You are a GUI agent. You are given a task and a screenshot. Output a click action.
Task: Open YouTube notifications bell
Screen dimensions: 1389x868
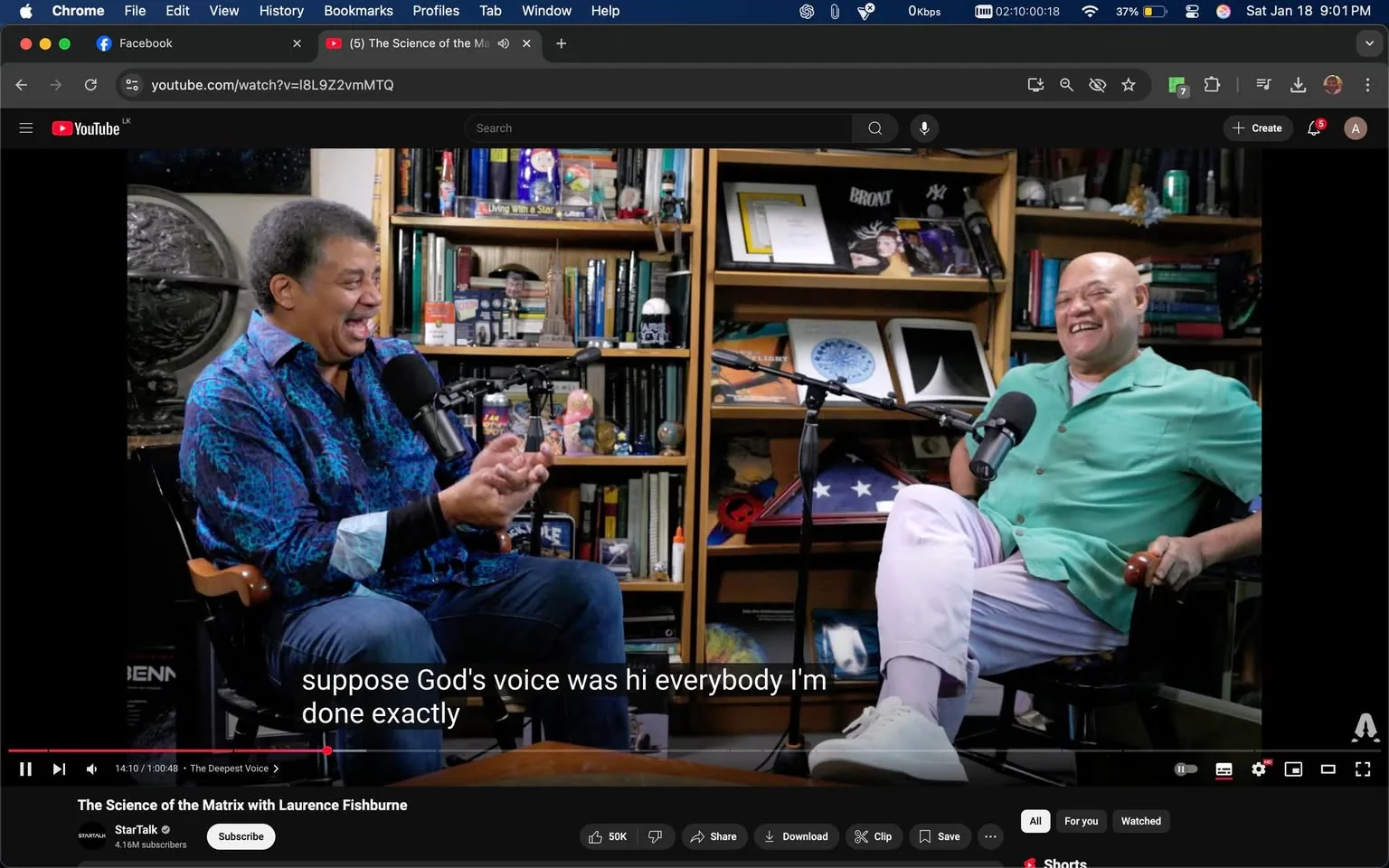pos(1314,128)
